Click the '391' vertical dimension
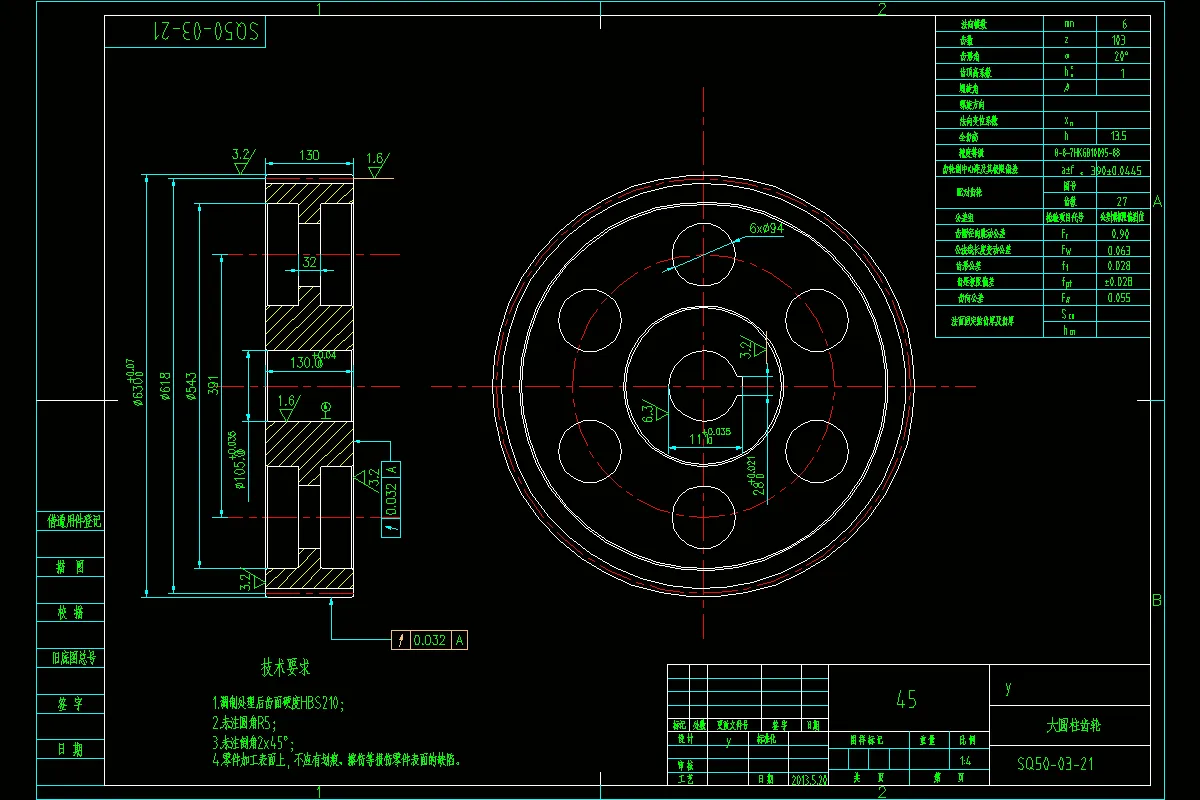The width and height of the screenshot is (1200, 800). coord(214,386)
